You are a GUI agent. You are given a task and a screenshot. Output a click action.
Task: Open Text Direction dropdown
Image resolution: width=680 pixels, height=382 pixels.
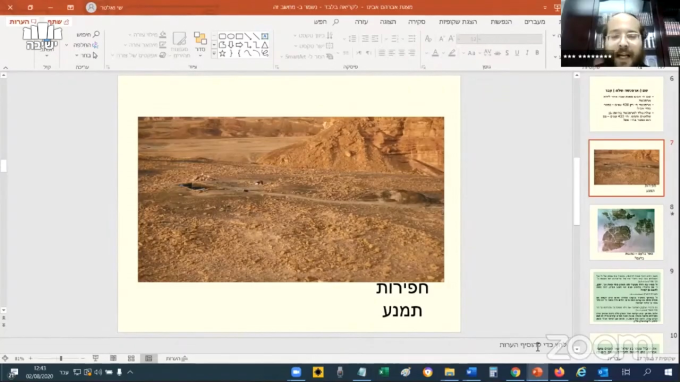(313, 36)
